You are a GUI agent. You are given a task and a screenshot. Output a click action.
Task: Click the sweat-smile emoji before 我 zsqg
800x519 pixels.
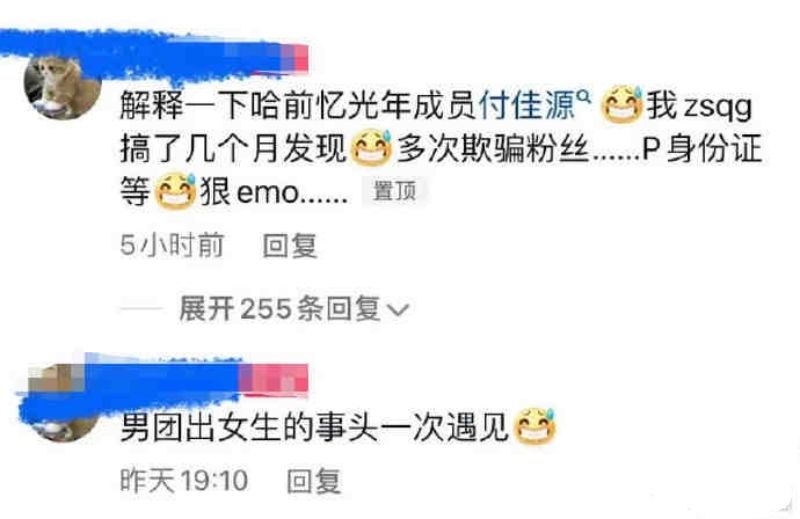click(622, 105)
